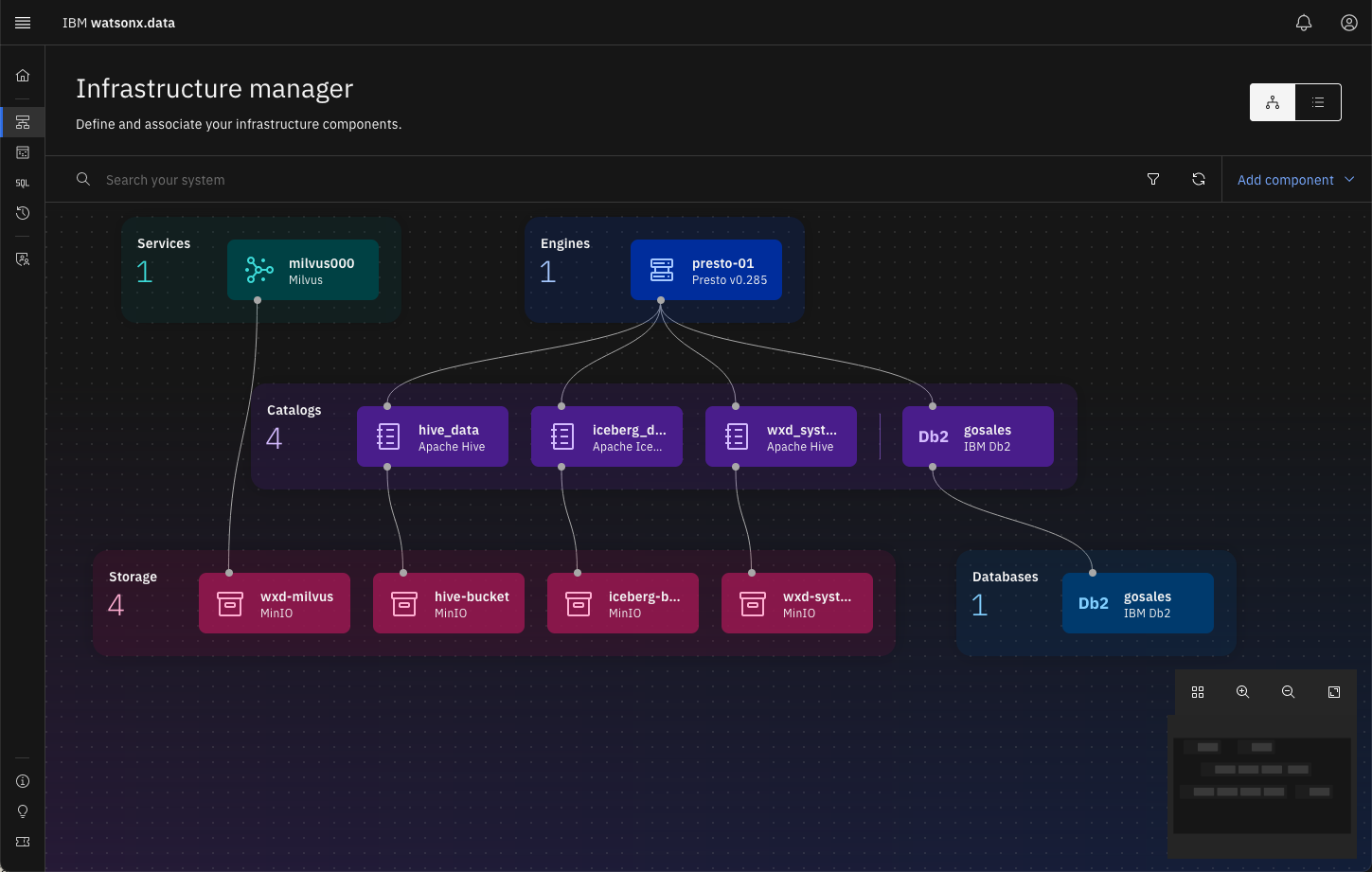Zoom in on the canvas

click(x=1243, y=692)
